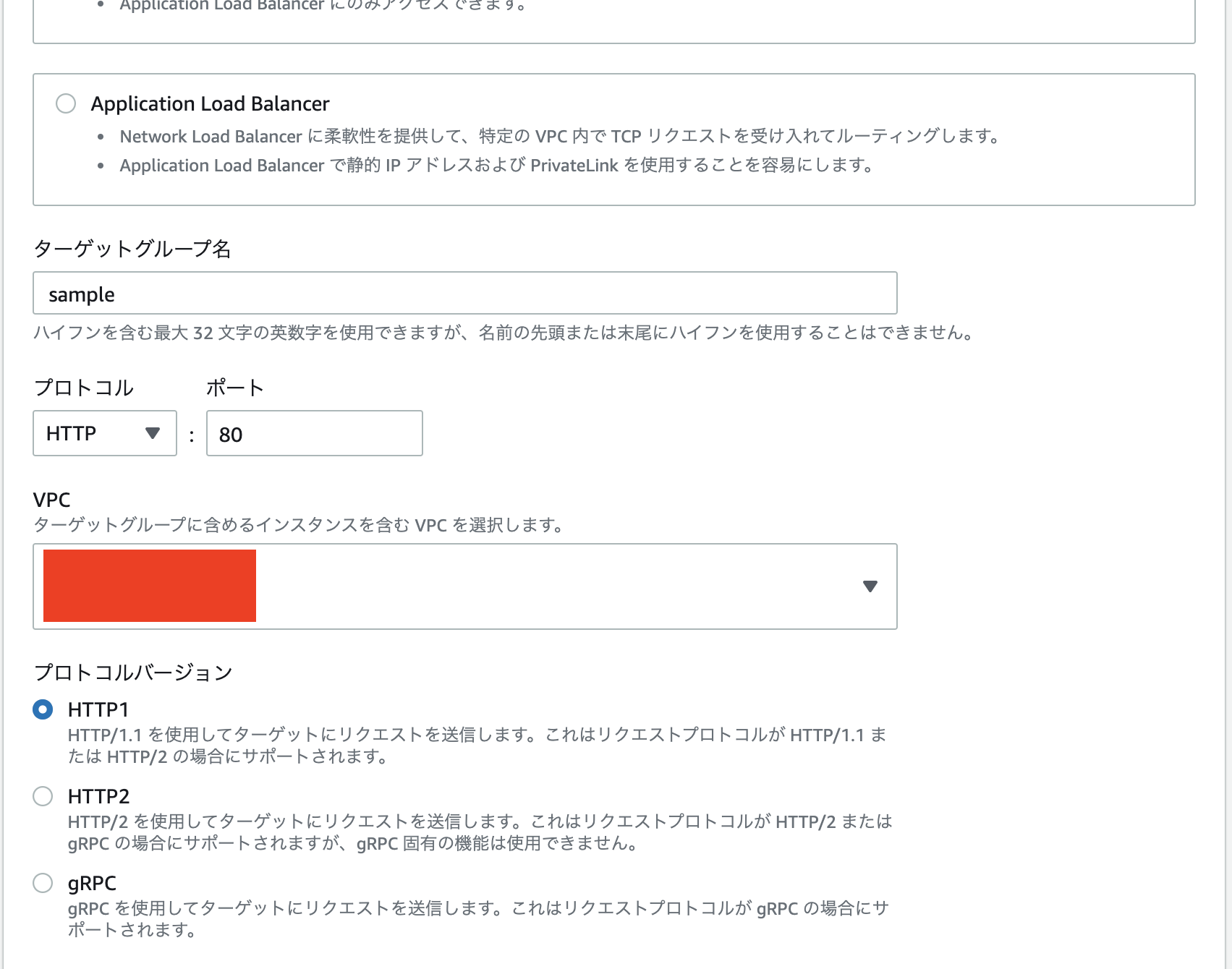Enable the gRPC protocol version option
Image resolution: width=1232 pixels, height=969 pixels.
click(44, 882)
